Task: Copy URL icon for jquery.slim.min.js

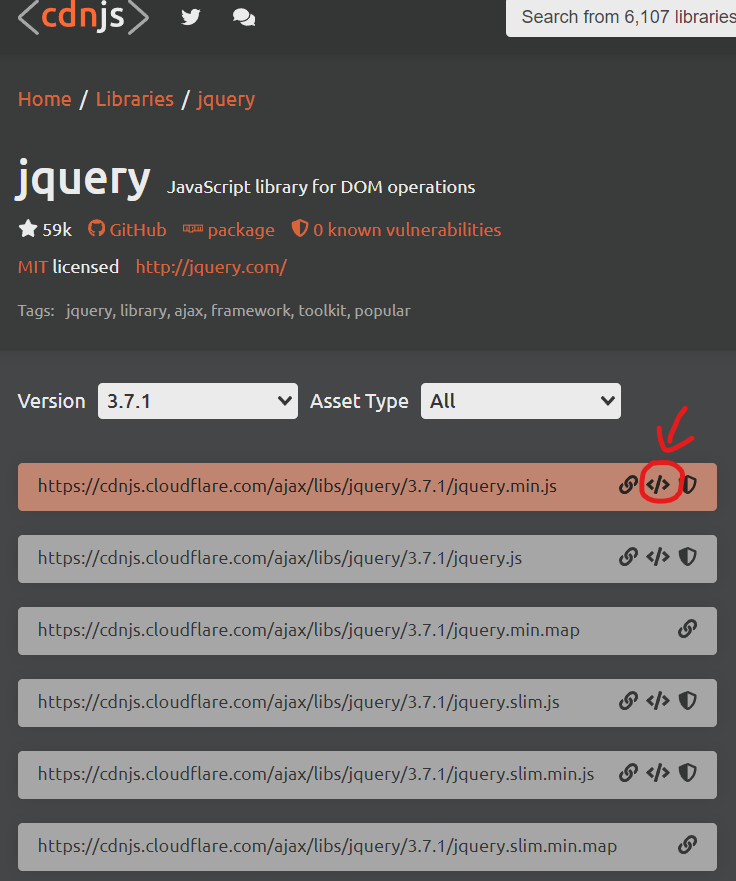Action: pos(628,773)
